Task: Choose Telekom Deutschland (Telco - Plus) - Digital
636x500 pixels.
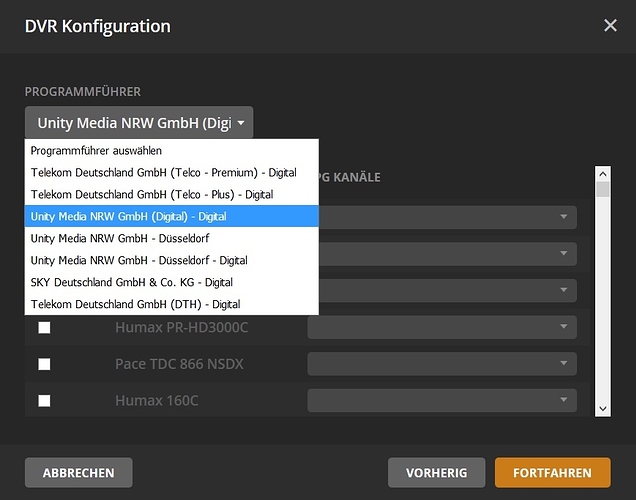Action: click(151, 194)
